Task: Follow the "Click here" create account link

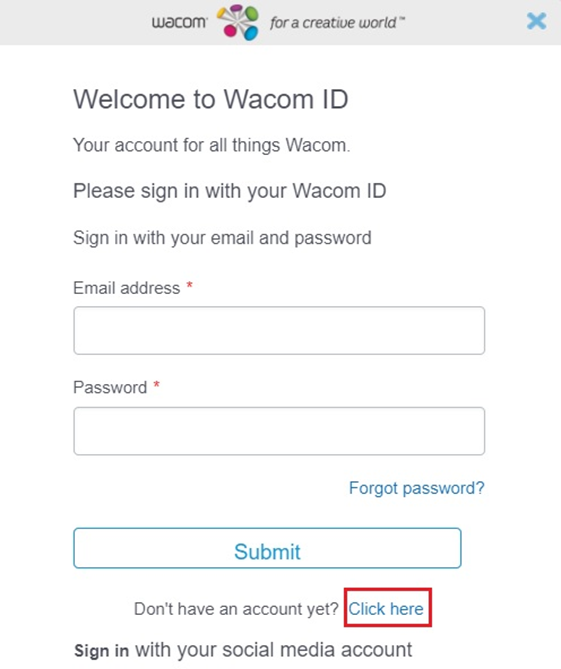Action: pyautogui.click(x=386, y=609)
